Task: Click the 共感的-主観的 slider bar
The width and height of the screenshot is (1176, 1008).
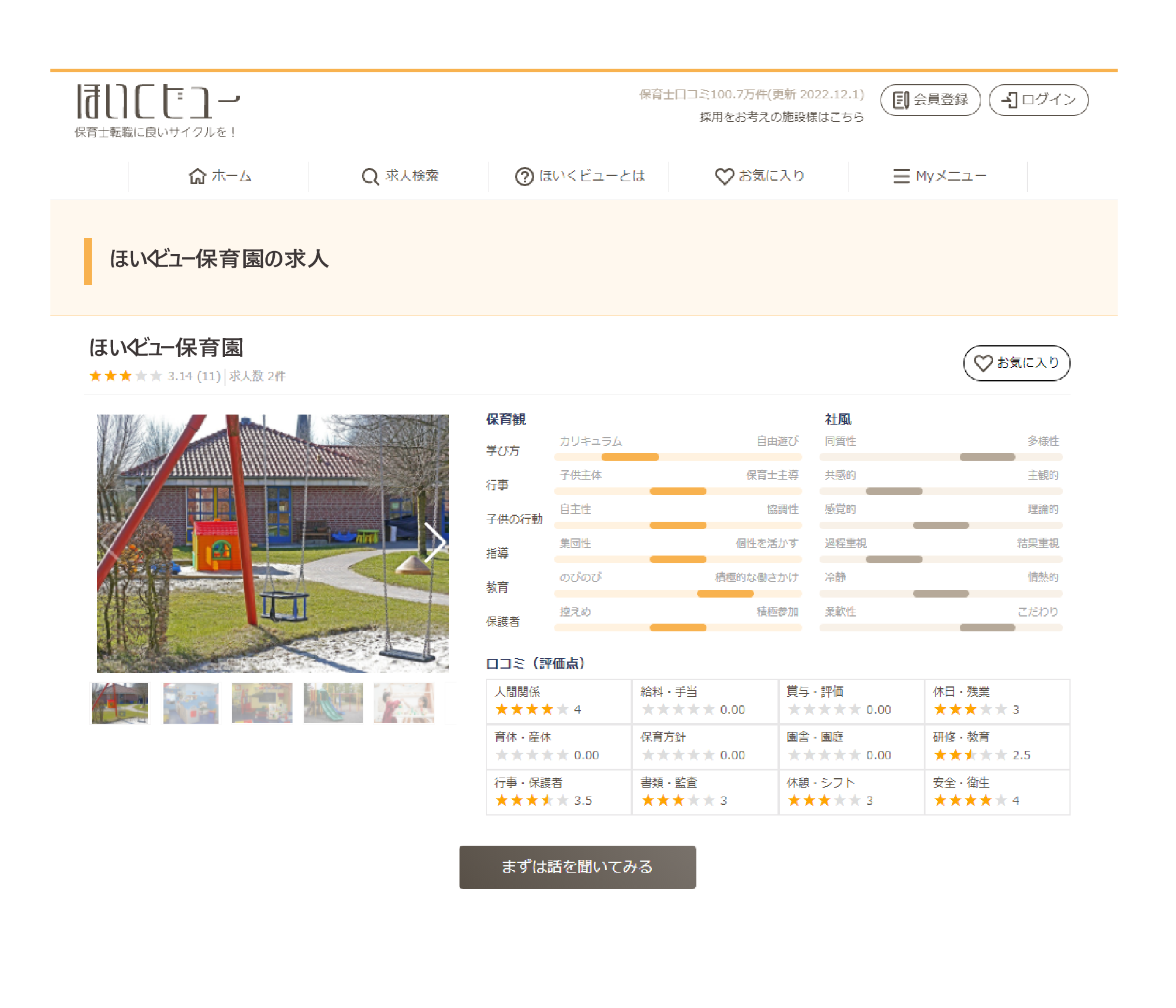Action: coord(941,491)
